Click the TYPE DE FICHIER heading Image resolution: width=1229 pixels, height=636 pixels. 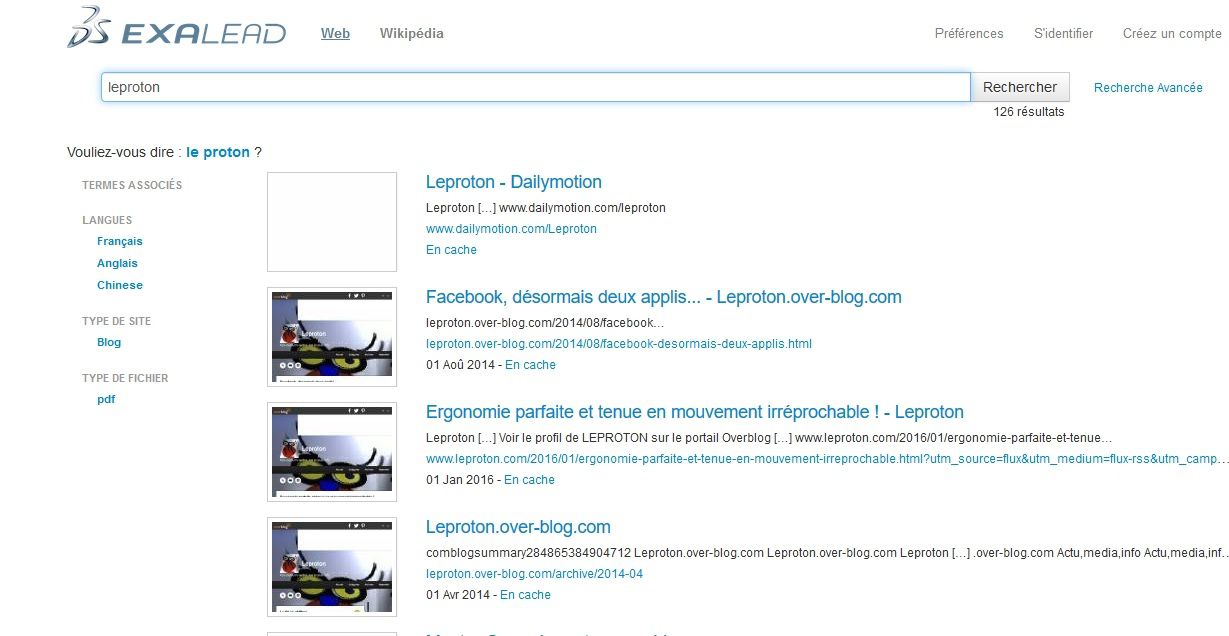coord(125,378)
